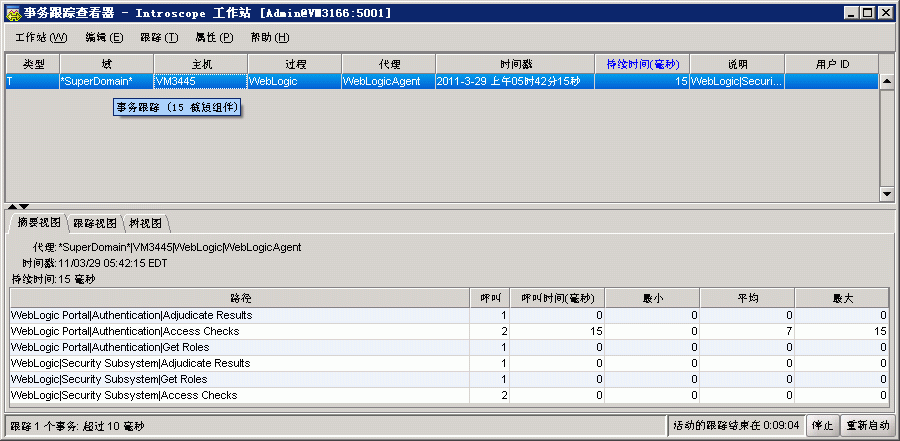Screen dimensions: 900x441
Task: Sort by the 主机 column header
Action: point(201,64)
